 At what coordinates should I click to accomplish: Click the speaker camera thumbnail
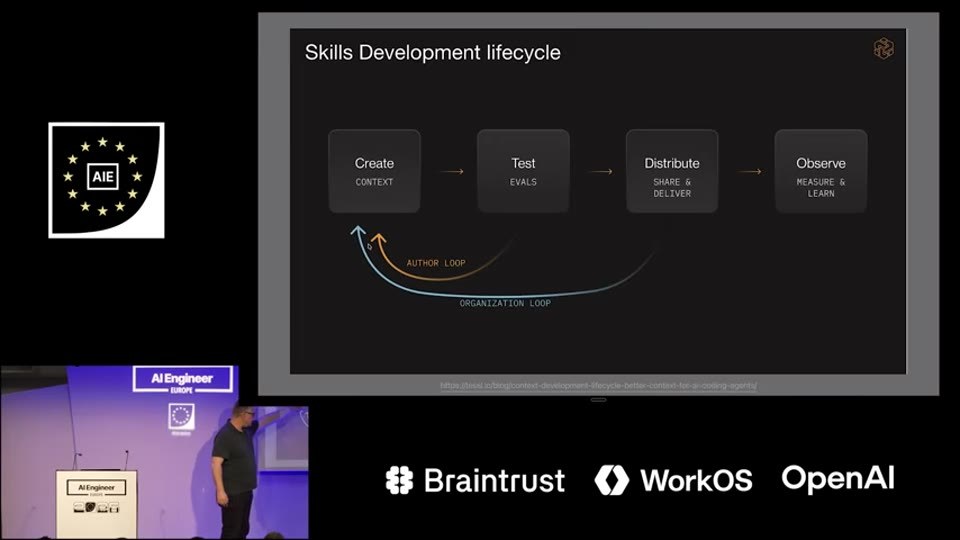pos(154,452)
